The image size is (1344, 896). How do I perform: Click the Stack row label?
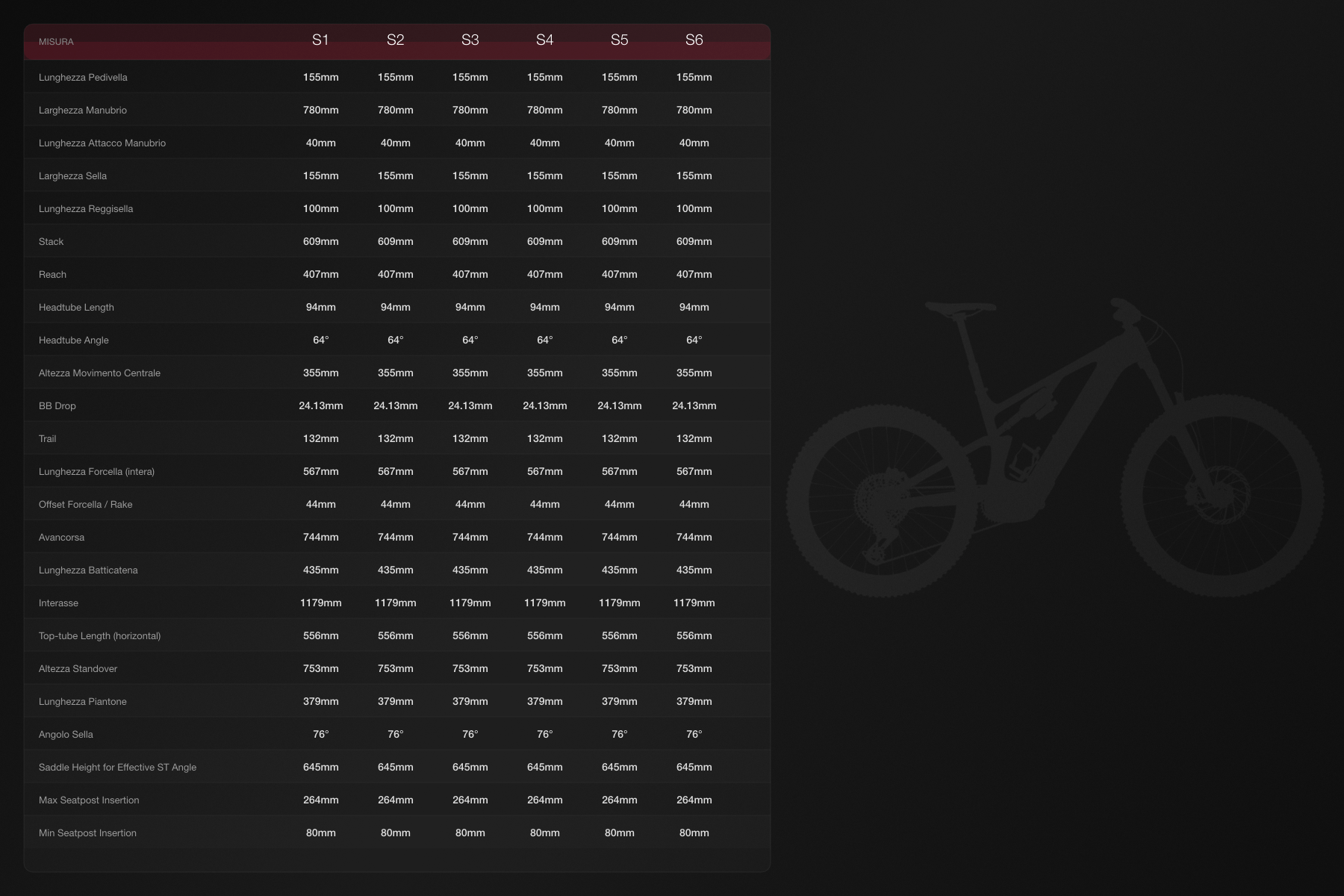[51, 242]
